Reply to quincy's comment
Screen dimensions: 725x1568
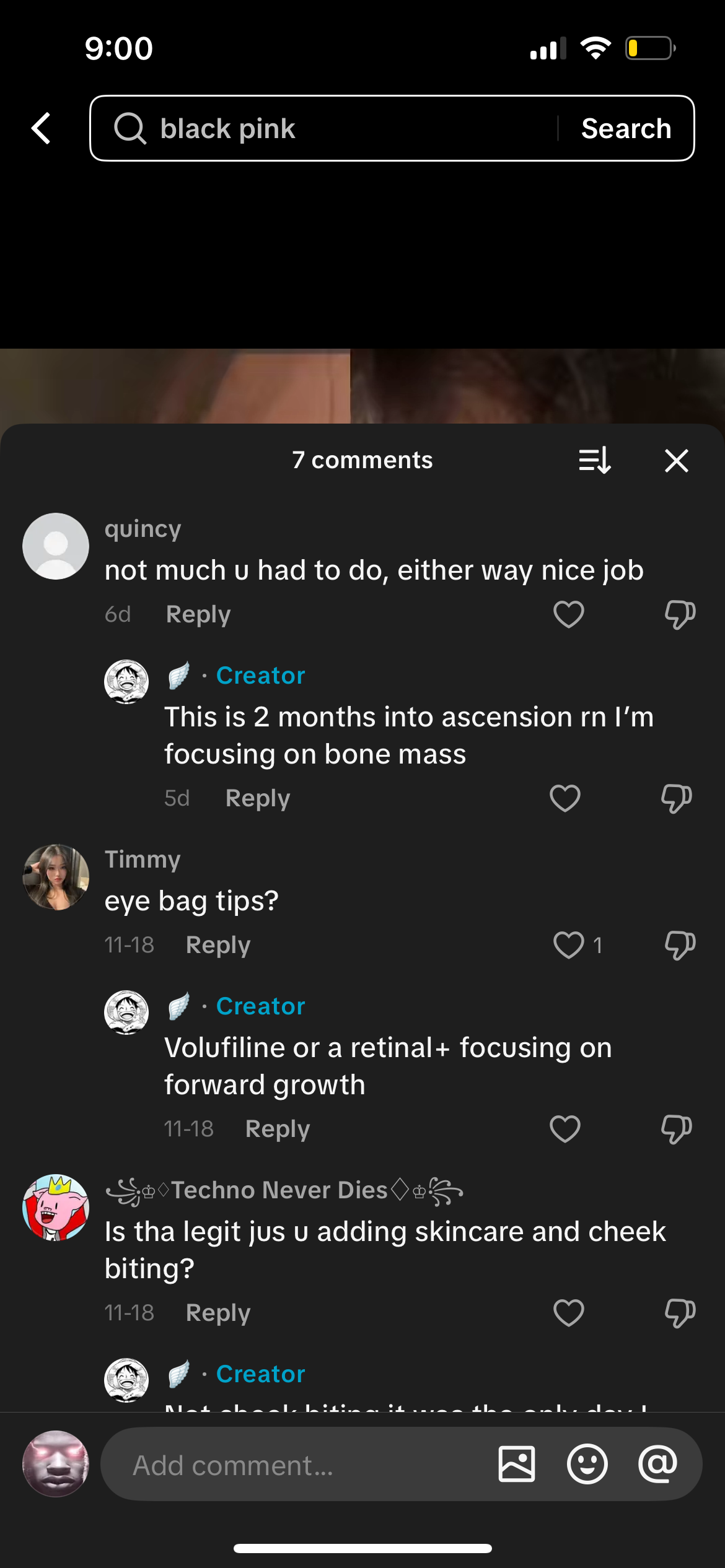(x=198, y=614)
